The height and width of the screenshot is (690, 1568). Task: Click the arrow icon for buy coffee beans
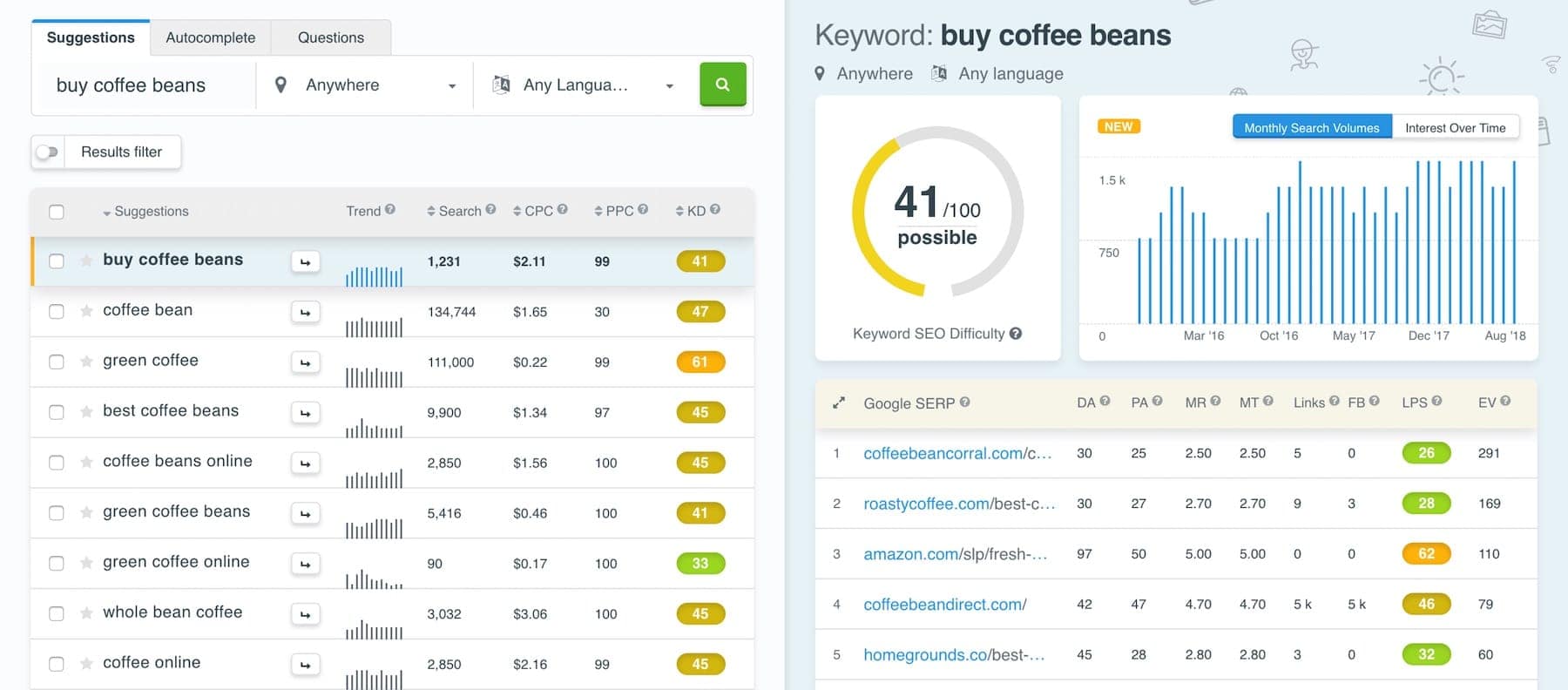click(x=305, y=261)
